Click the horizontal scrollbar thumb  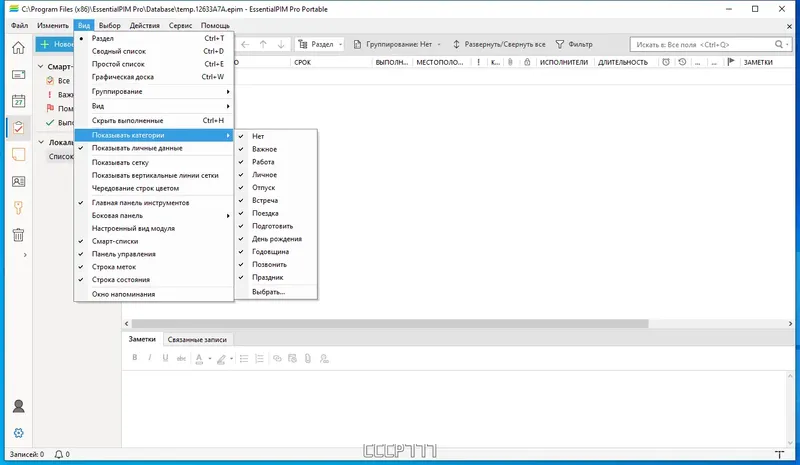[390, 324]
